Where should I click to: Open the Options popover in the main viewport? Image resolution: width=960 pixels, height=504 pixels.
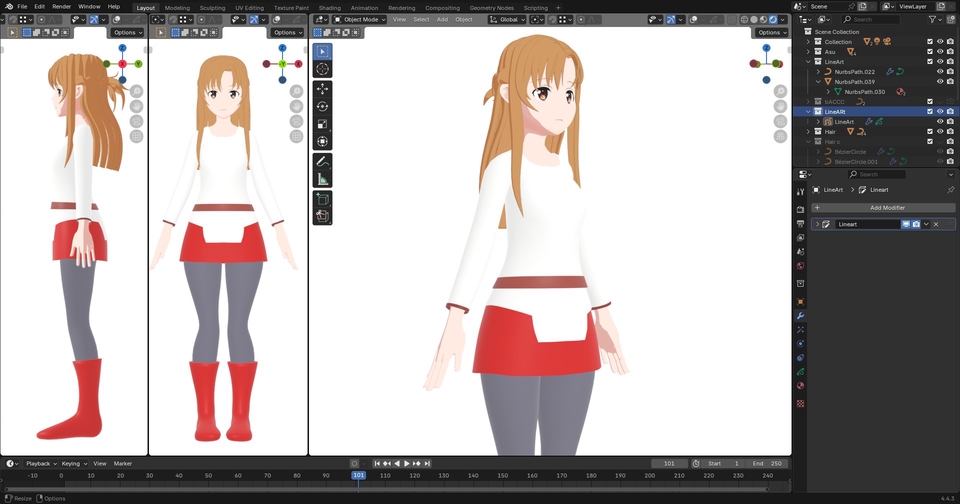[x=769, y=32]
